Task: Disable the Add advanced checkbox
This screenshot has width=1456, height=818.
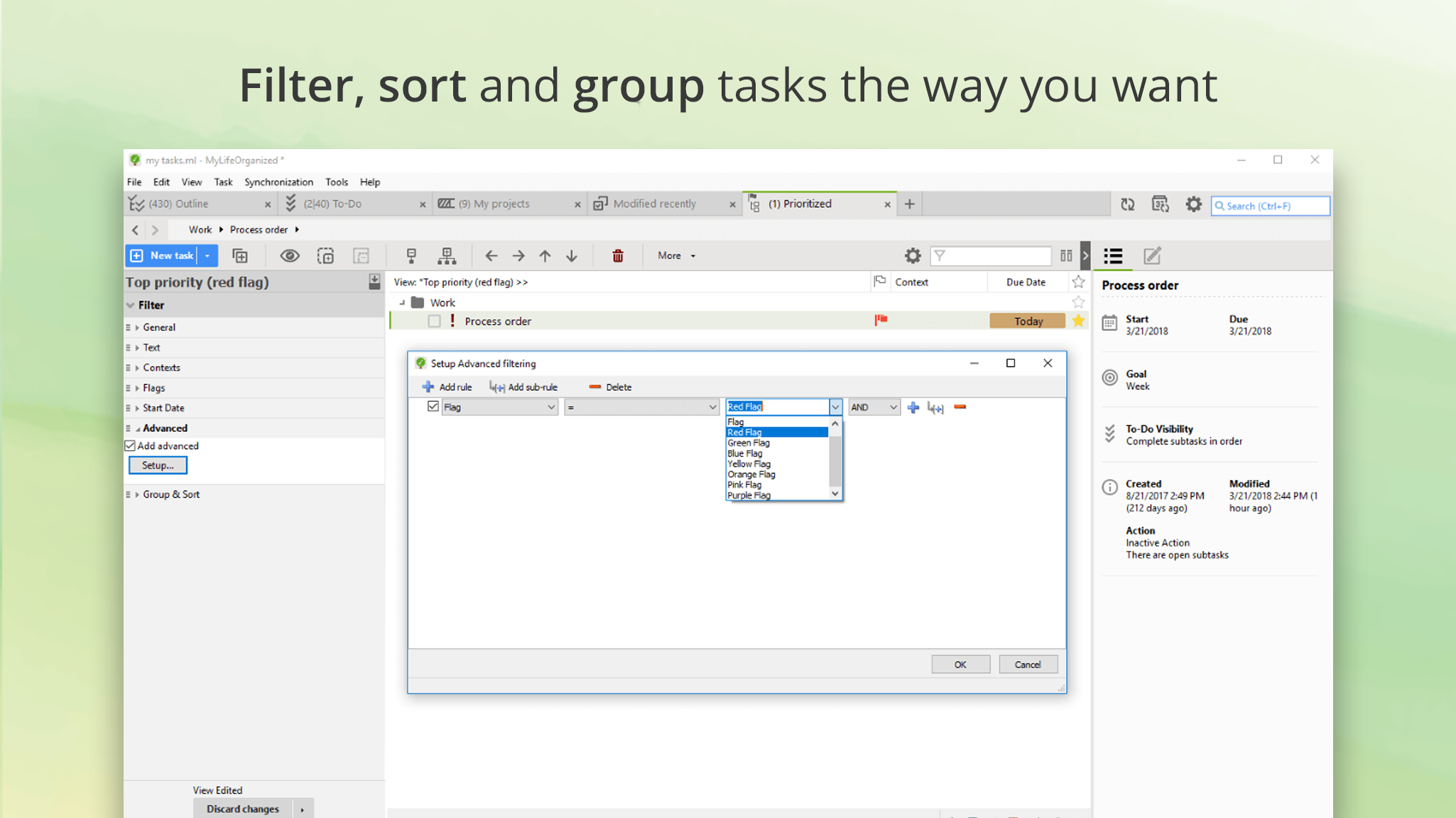Action: tap(130, 445)
